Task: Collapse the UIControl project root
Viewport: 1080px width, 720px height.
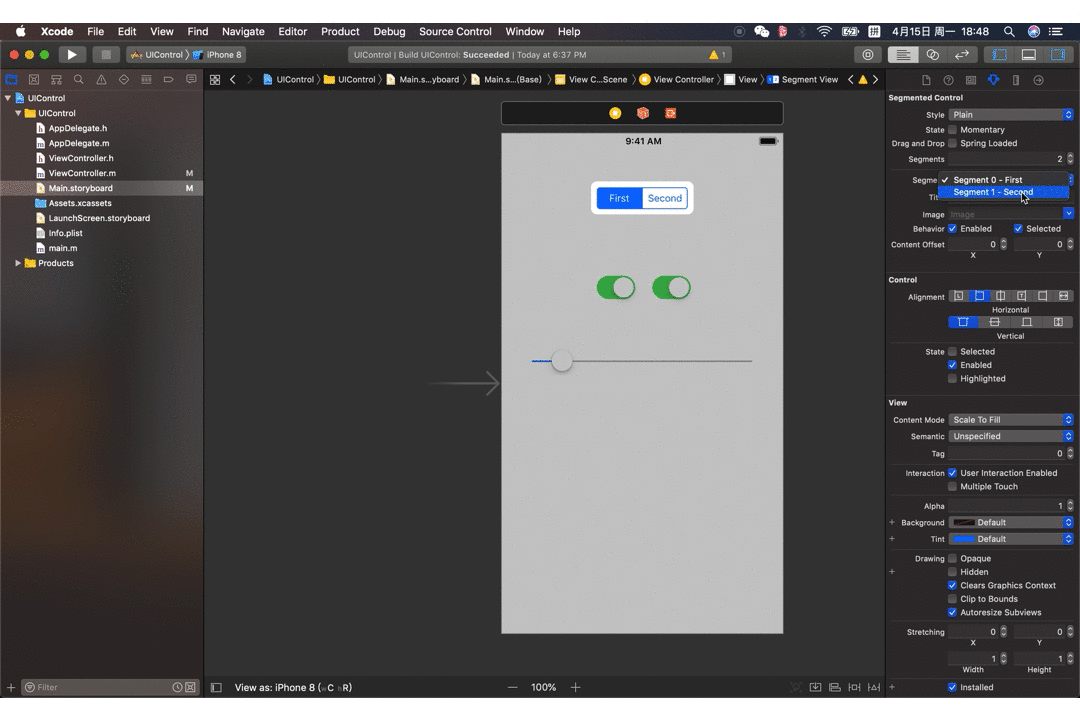Action: tap(8, 98)
